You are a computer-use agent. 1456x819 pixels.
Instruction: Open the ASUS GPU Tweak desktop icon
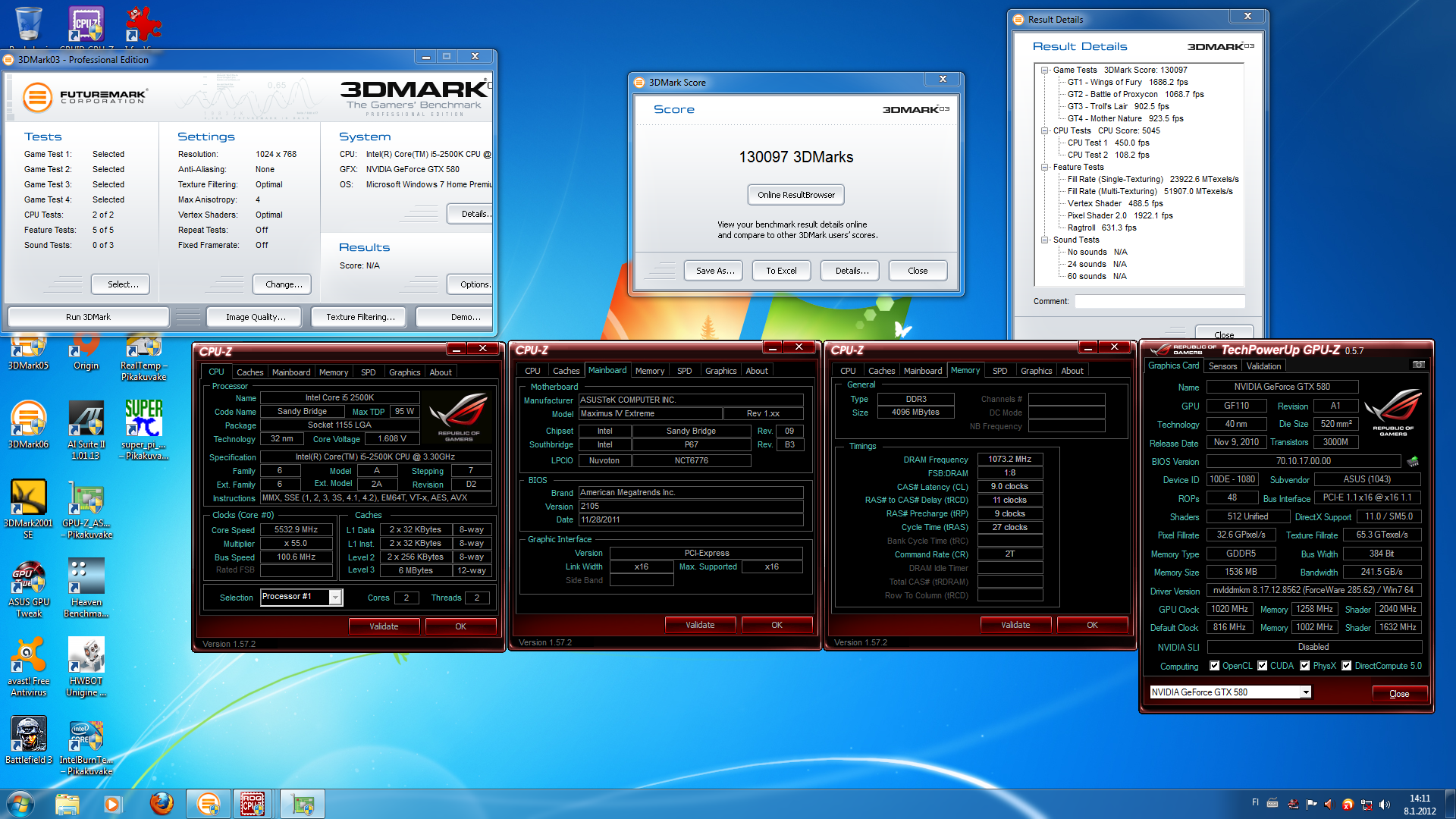click(29, 589)
